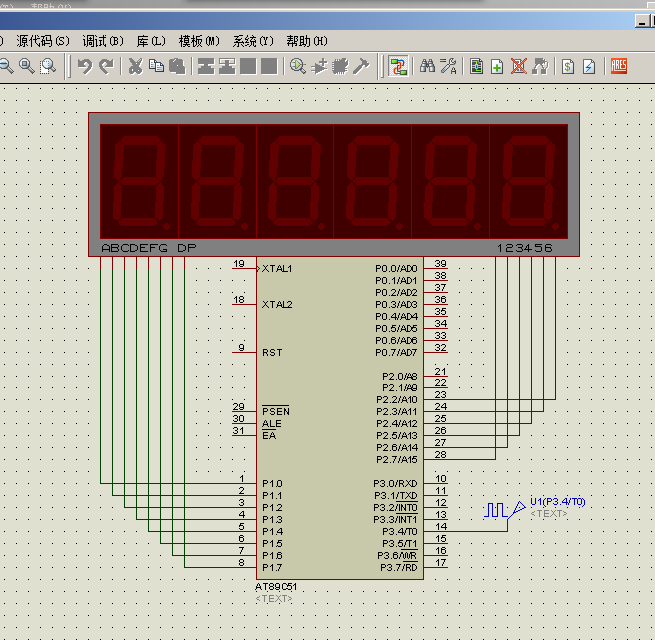The image size is (655, 640).
Task: Open the 库(L) menu
Action: pyautogui.click(x=151, y=41)
